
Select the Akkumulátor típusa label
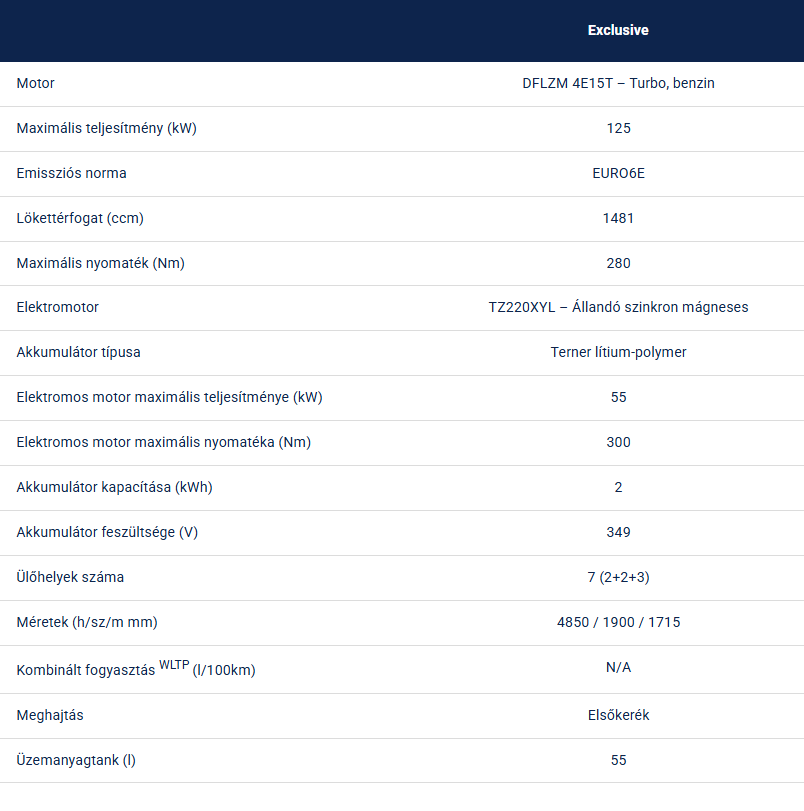79,352
